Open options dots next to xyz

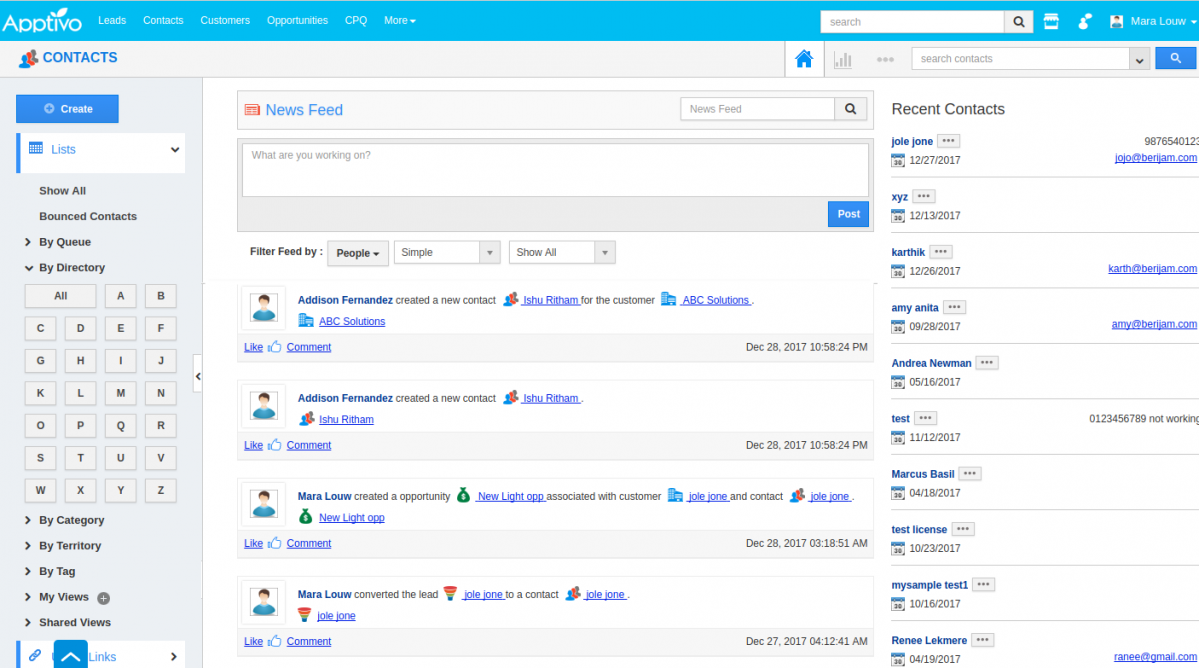(x=924, y=196)
